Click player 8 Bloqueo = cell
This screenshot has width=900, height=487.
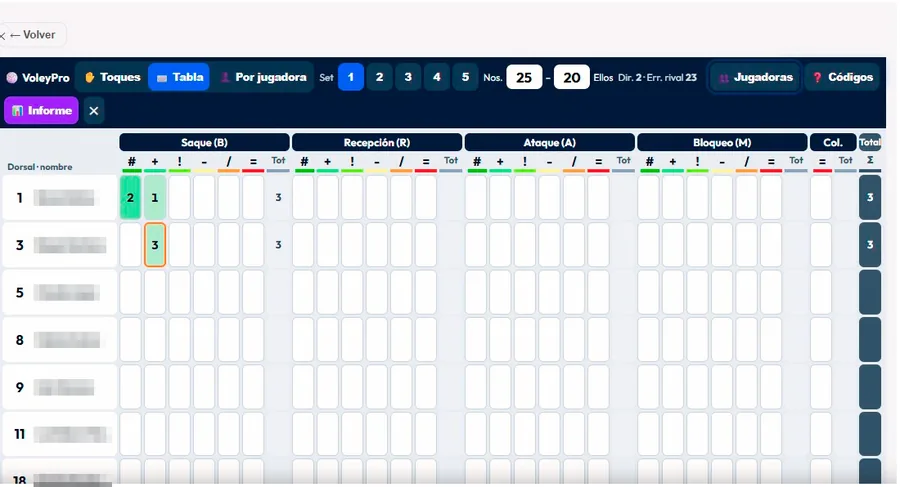[771, 339]
